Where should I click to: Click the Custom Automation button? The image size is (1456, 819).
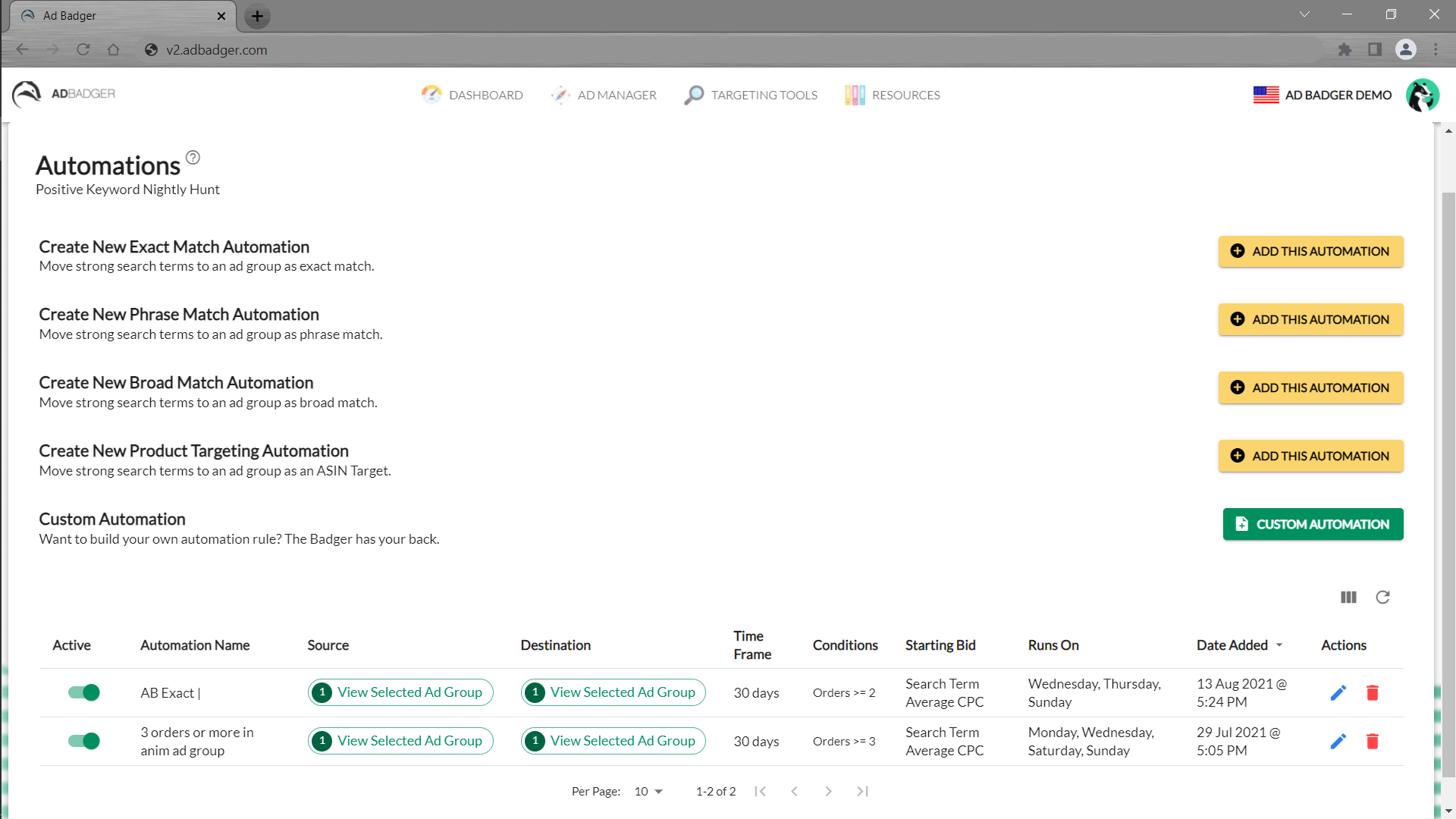point(1313,524)
